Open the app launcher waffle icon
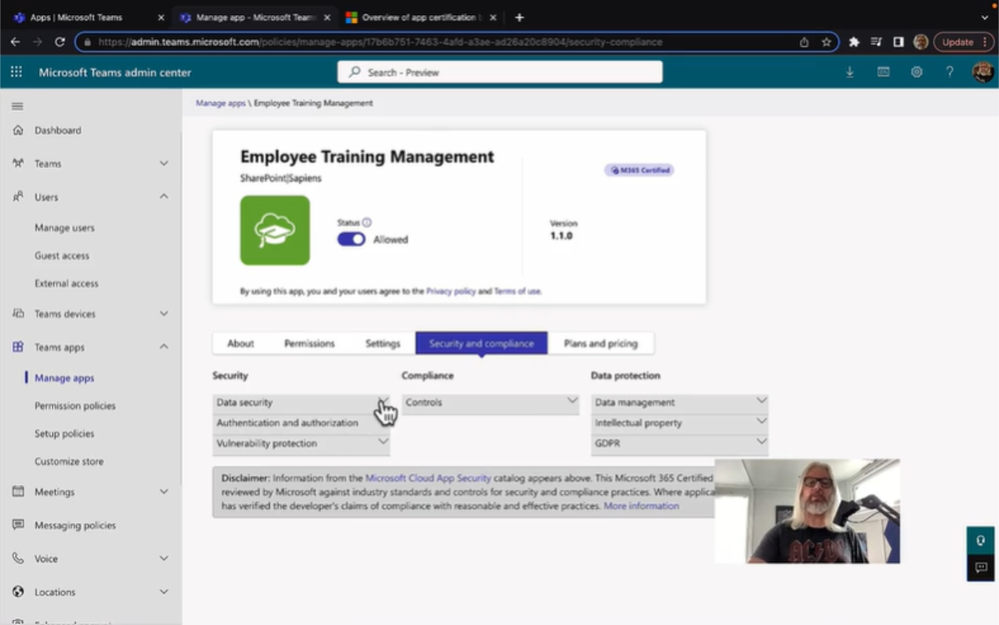The height and width of the screenshot is (625, 999). coord(17,72)
